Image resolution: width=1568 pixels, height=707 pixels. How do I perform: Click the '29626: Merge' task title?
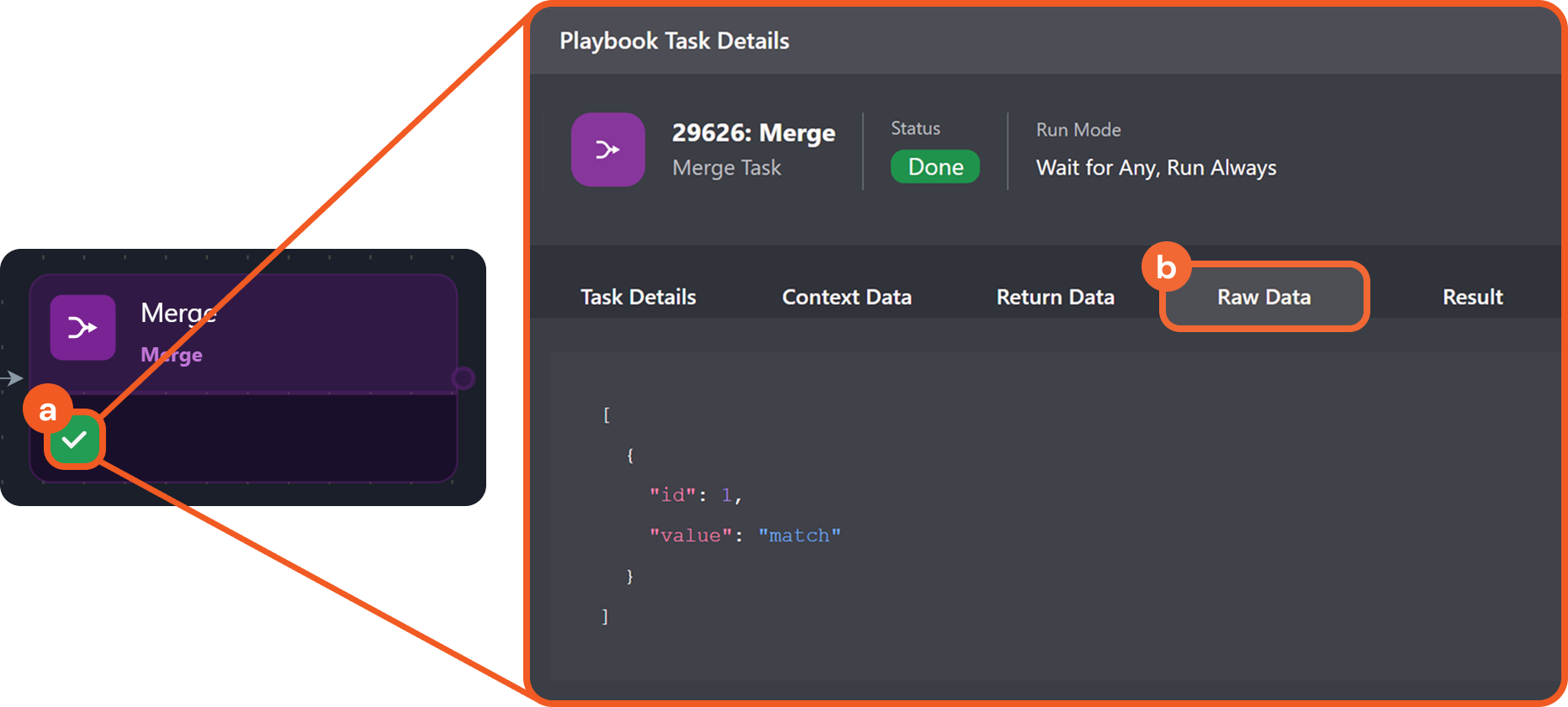(753, 133)
